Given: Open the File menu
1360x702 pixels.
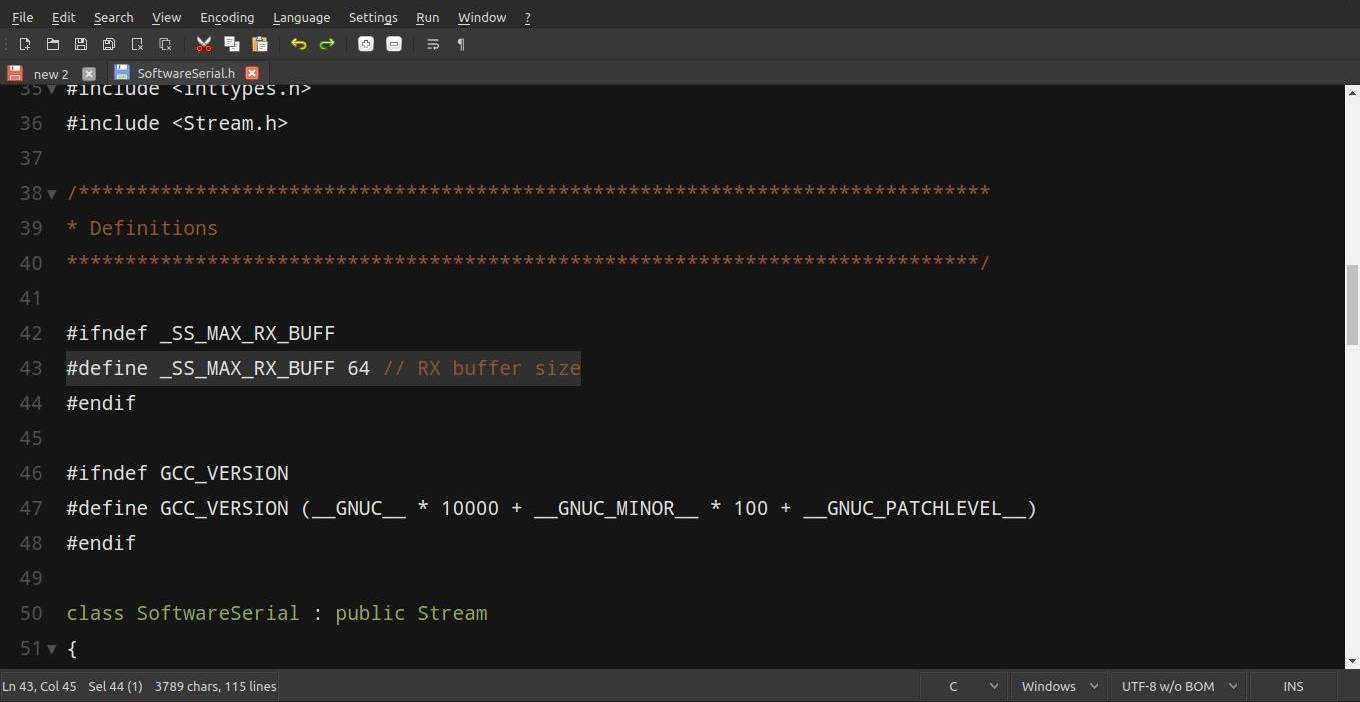Looking at the screenshot, I should 22,17.
